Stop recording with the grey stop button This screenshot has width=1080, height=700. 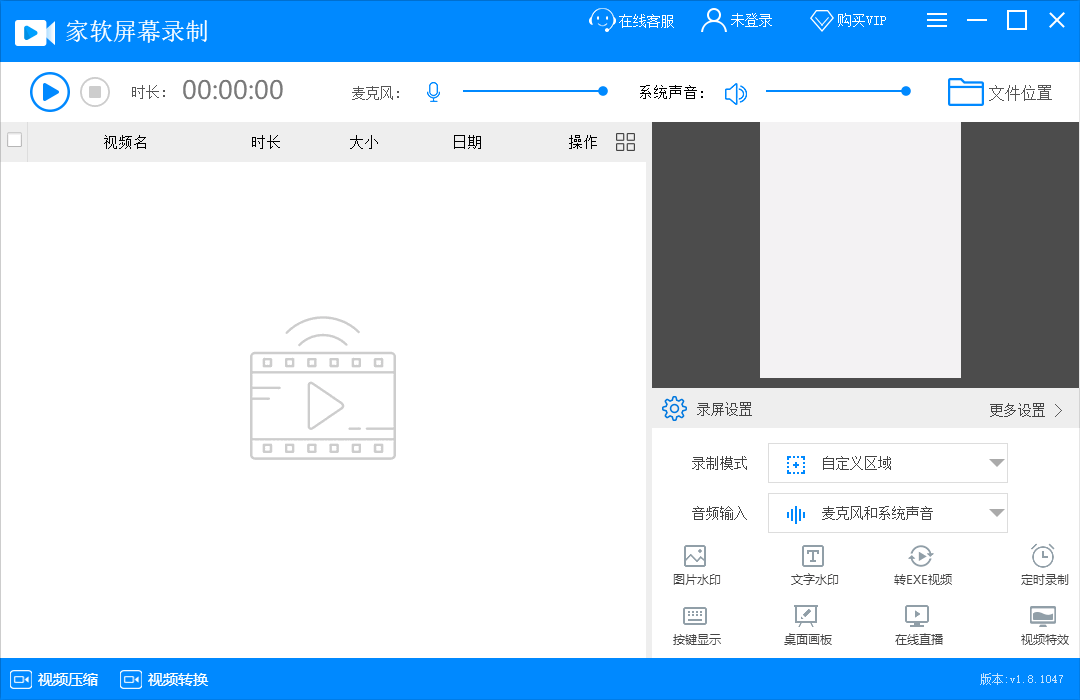[95, 92]
